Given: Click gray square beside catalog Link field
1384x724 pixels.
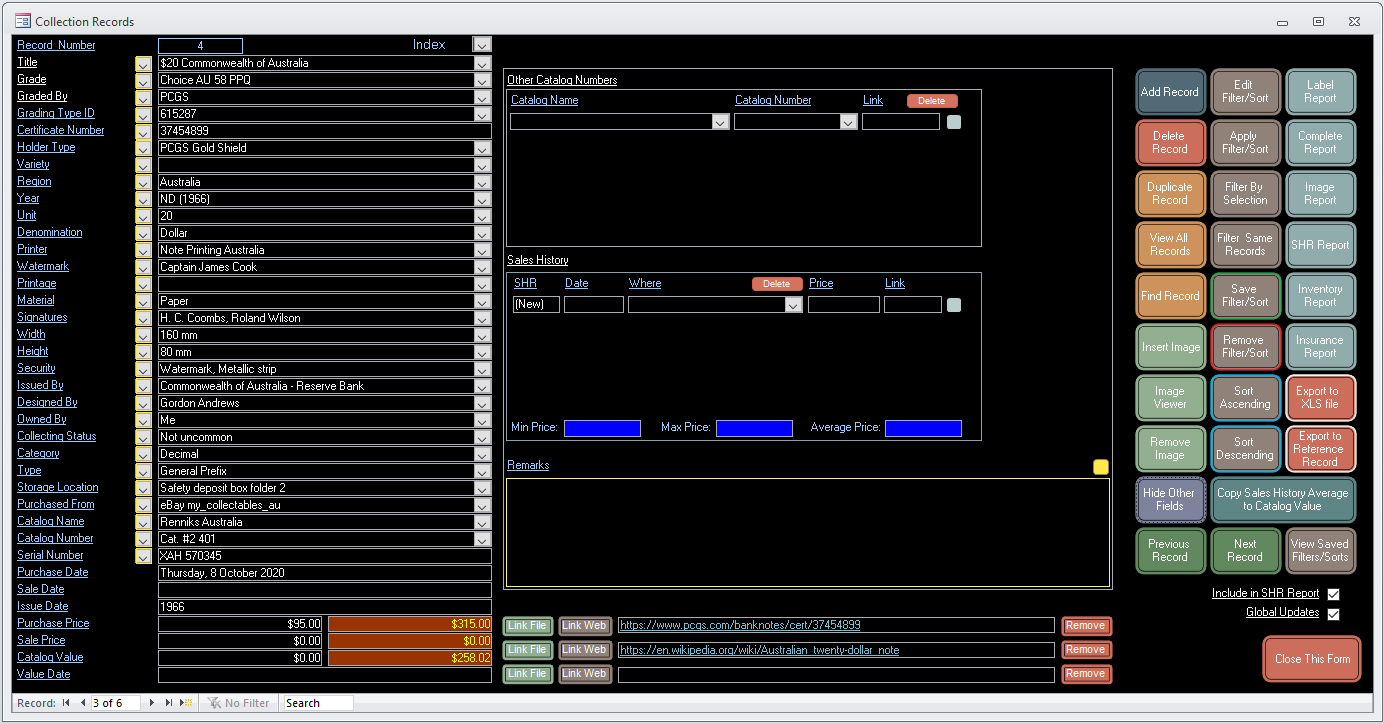Looking at the screenshot, I should point(954,122).
